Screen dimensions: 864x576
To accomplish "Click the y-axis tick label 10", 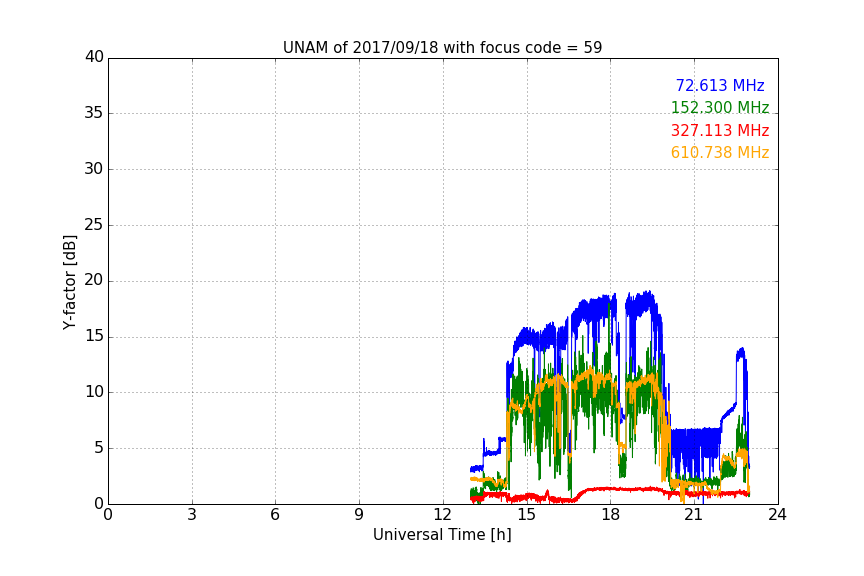I will pos(94,392).
